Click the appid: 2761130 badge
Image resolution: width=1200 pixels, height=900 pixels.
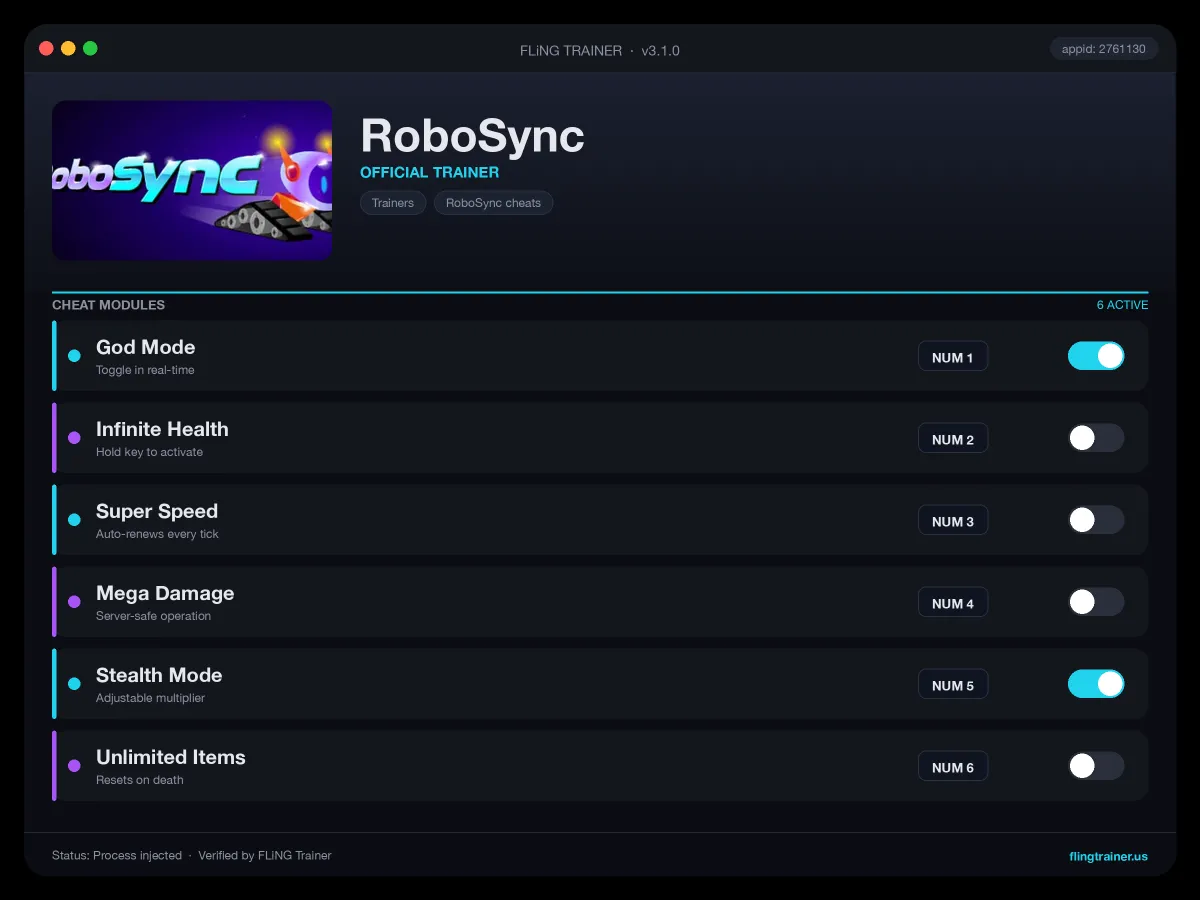(1104, 48)
